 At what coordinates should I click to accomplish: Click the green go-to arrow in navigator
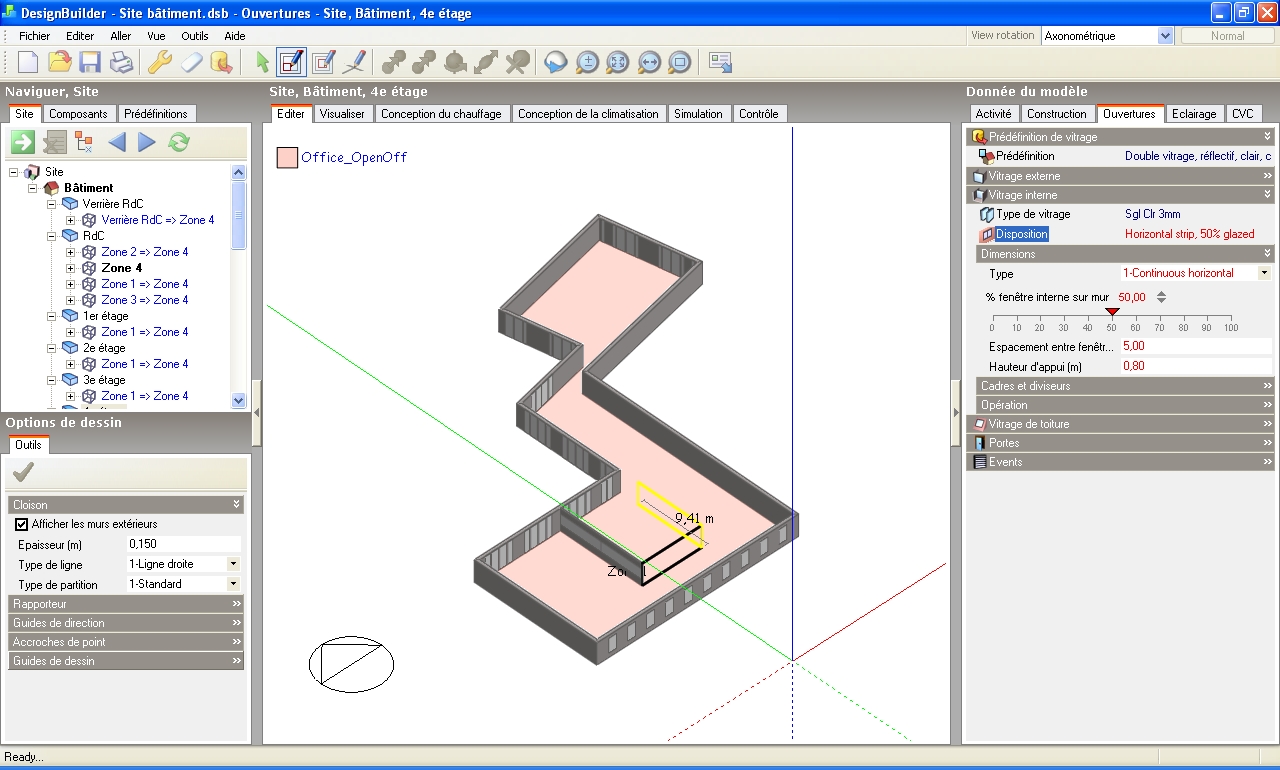[23, 142]
